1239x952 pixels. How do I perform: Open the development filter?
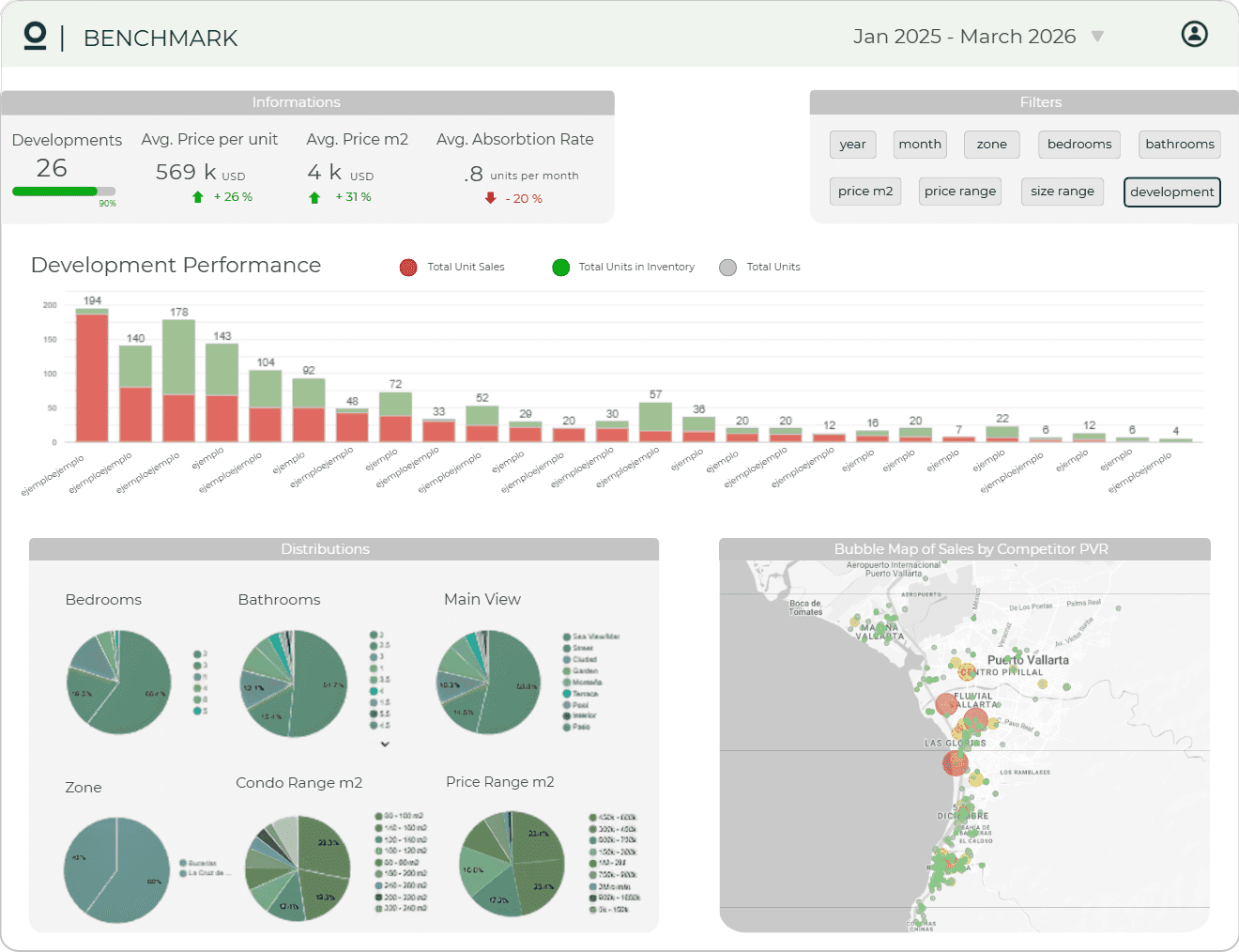coord(1172,192)
